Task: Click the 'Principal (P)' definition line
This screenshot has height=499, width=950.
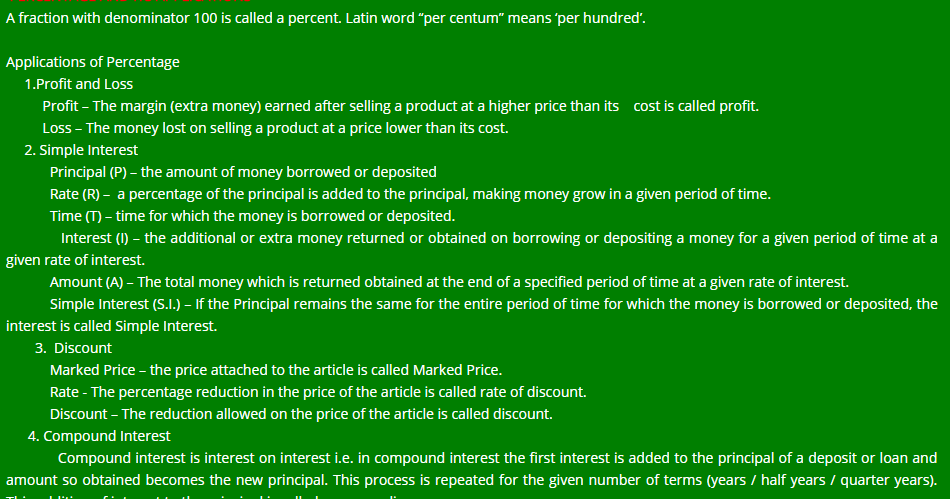Action: tap(243, 172)
